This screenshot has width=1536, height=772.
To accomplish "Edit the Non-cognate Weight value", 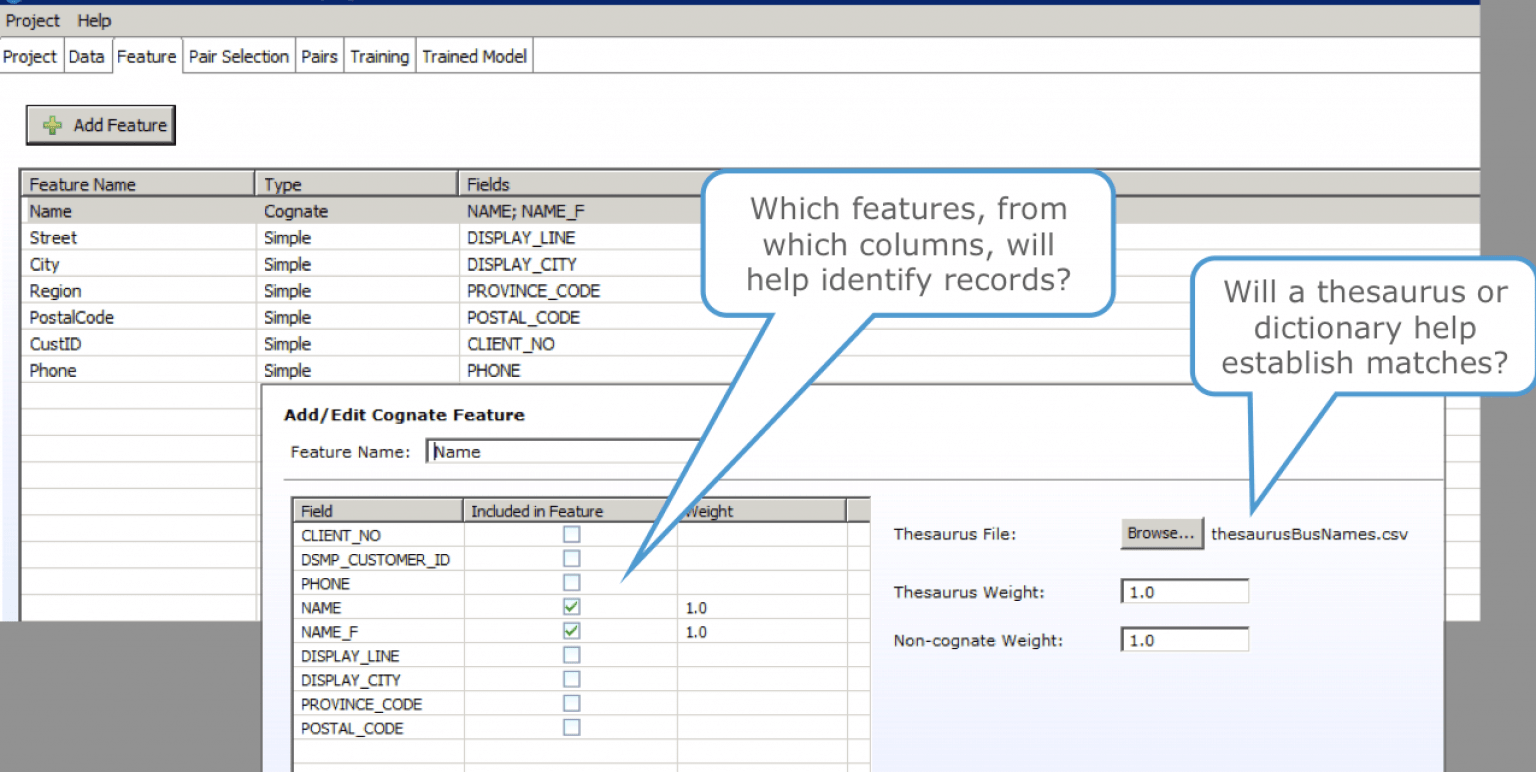I will pos(1184,639).
